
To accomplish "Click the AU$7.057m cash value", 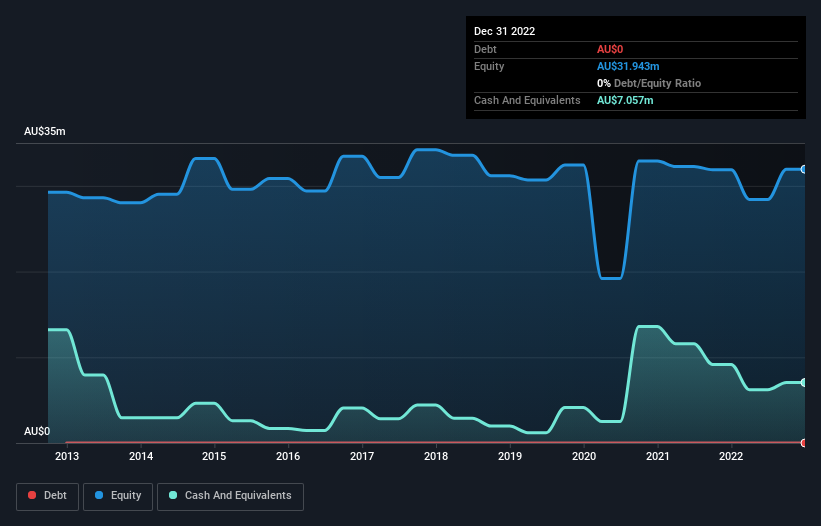I will point(625,100).
